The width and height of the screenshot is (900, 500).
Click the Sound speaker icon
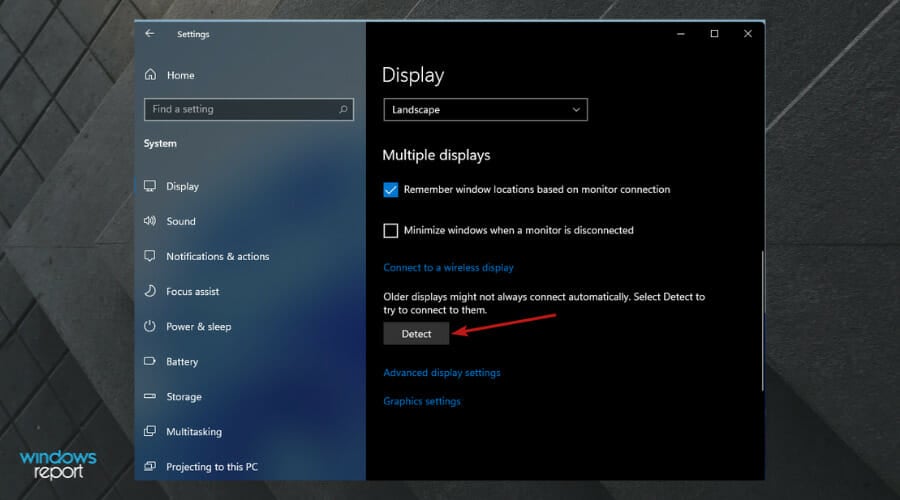[150, 220]
